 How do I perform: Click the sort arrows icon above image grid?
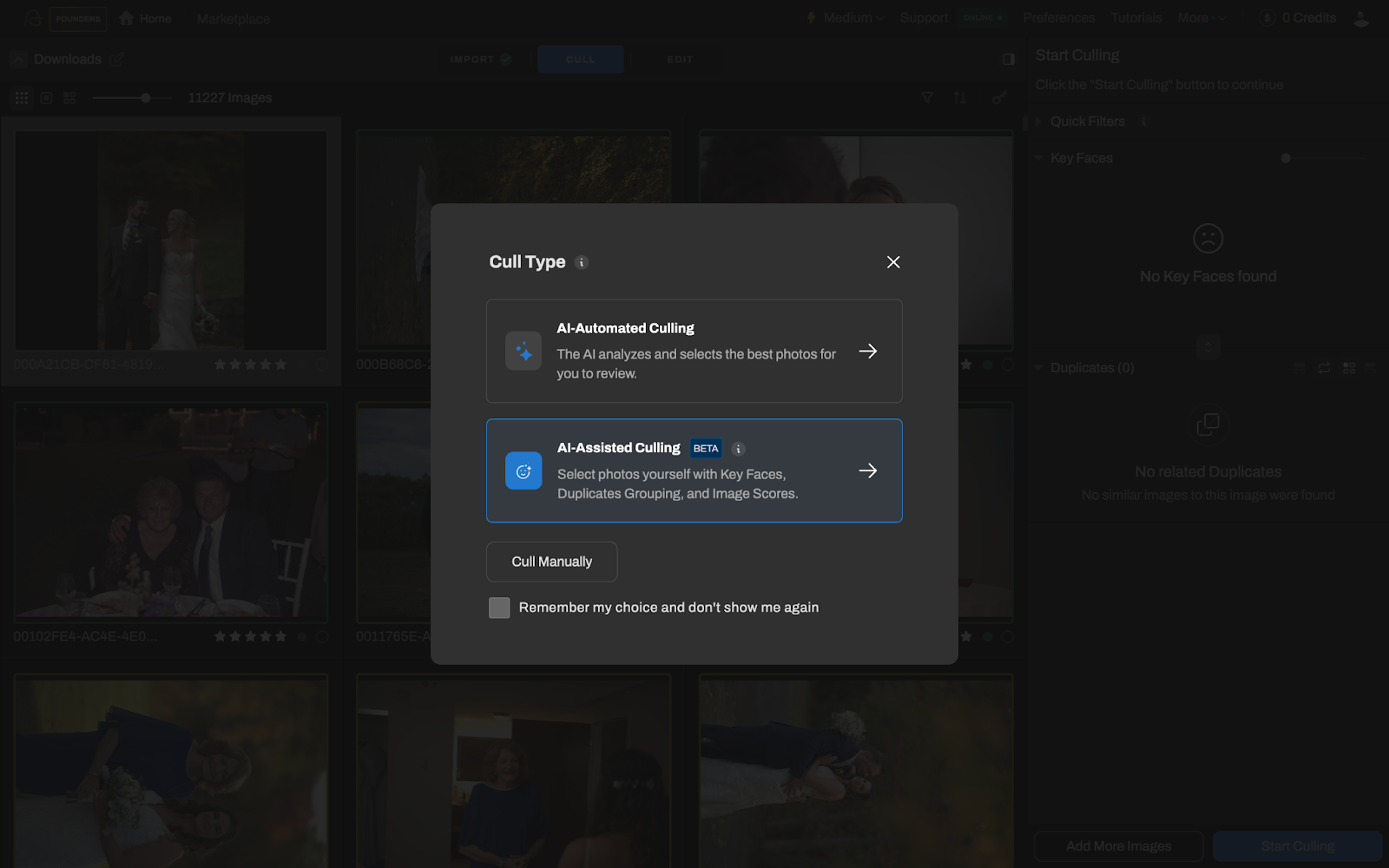coord(959,98)
